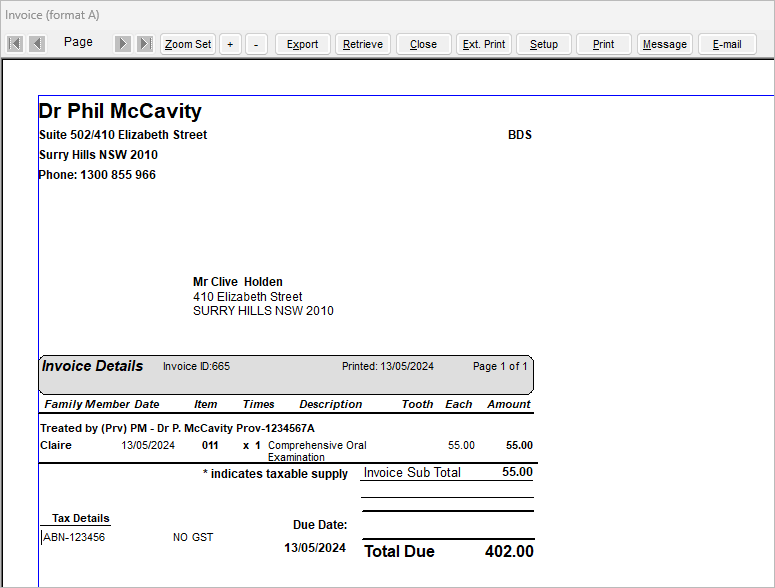Viewport: 775px width, 588px height.
Task: Click the Total Due label
Action: pos(399,551)
